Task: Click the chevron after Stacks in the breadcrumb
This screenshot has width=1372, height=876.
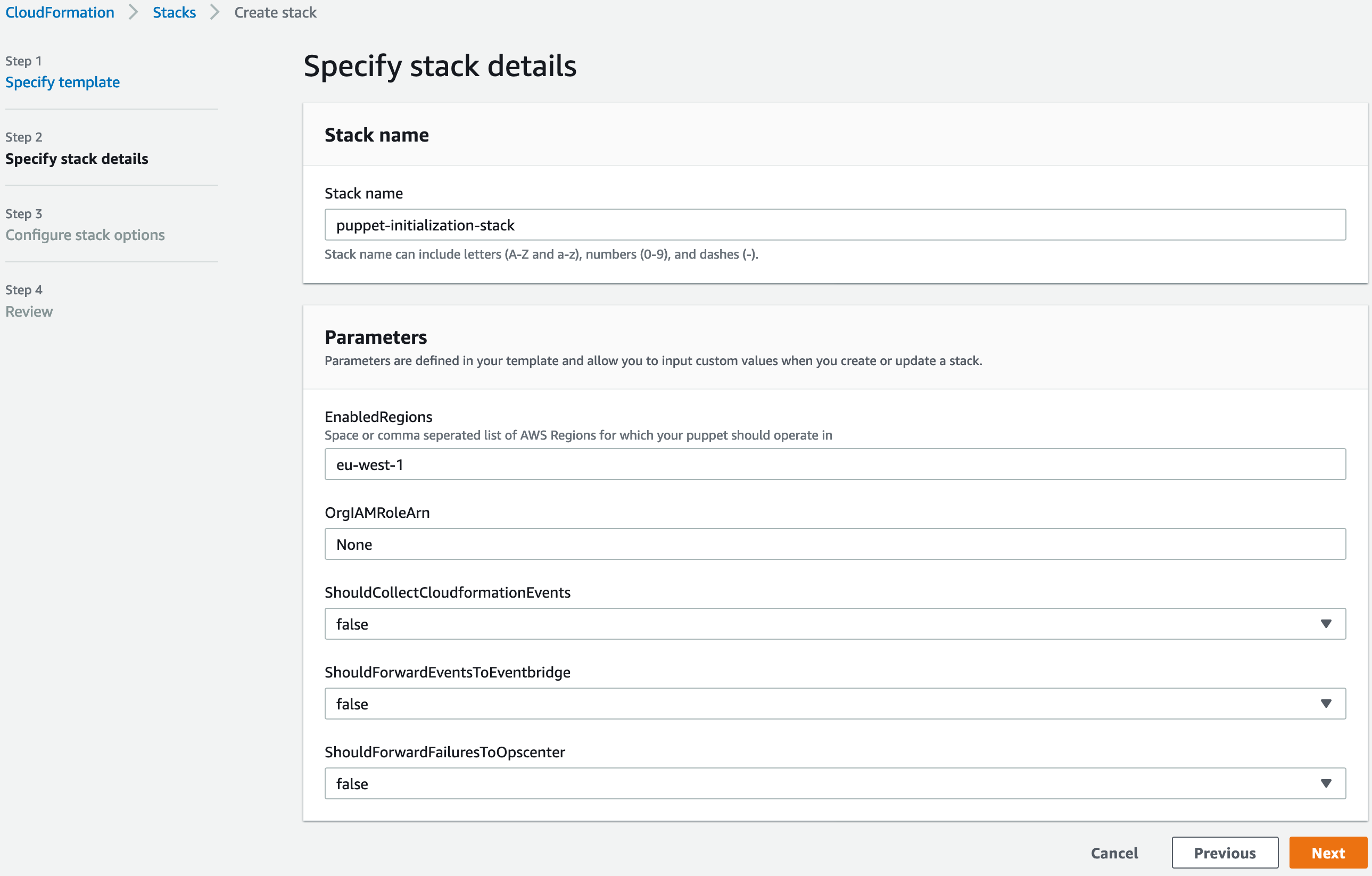Action: [215, 13]
